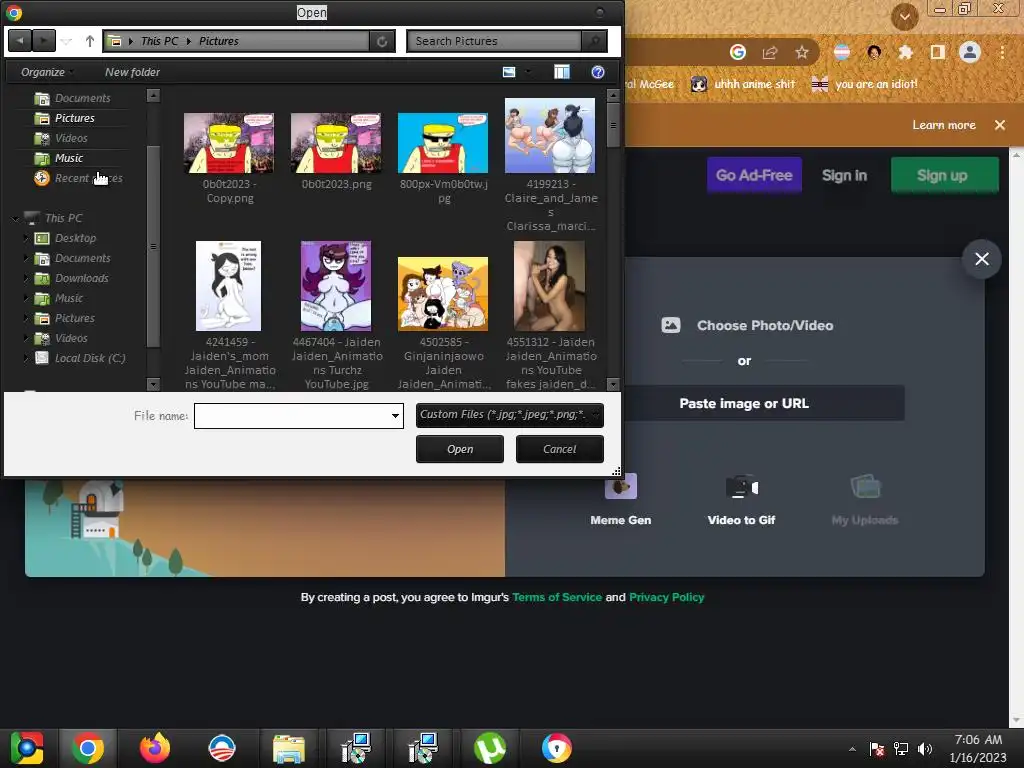Viewport: 1024px width, 768px height.
Task: Click the file list scroll-down arrow
Action: click(x=613, y=385)
